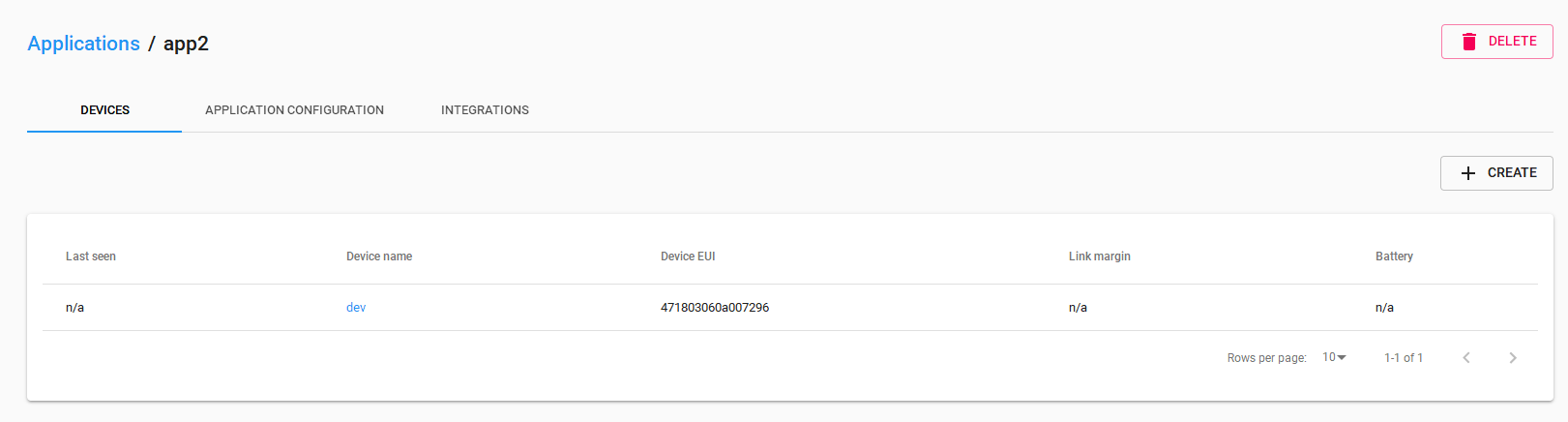Open the rows per page dropdown arrow
This screenshot has height=422, width=1568.
coord(1342,358)
